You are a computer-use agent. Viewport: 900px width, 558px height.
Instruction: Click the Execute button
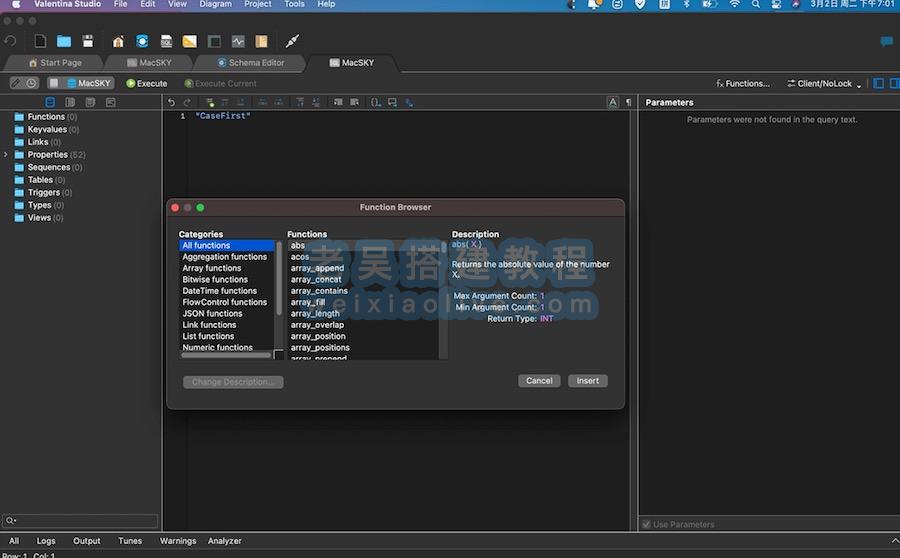click(x=147, y=83)
